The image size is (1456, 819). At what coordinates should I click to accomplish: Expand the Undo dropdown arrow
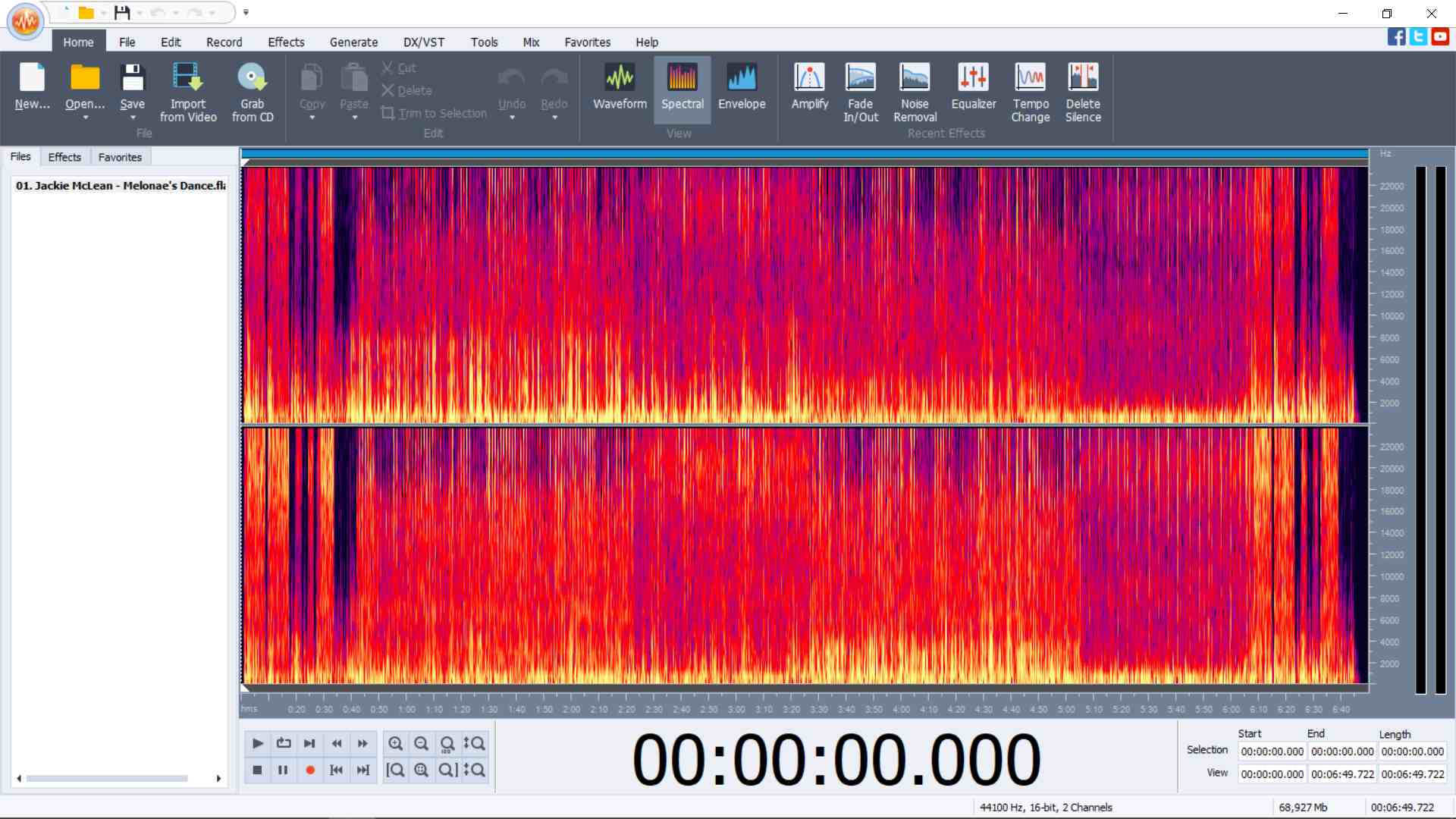[x=512, y=118]
